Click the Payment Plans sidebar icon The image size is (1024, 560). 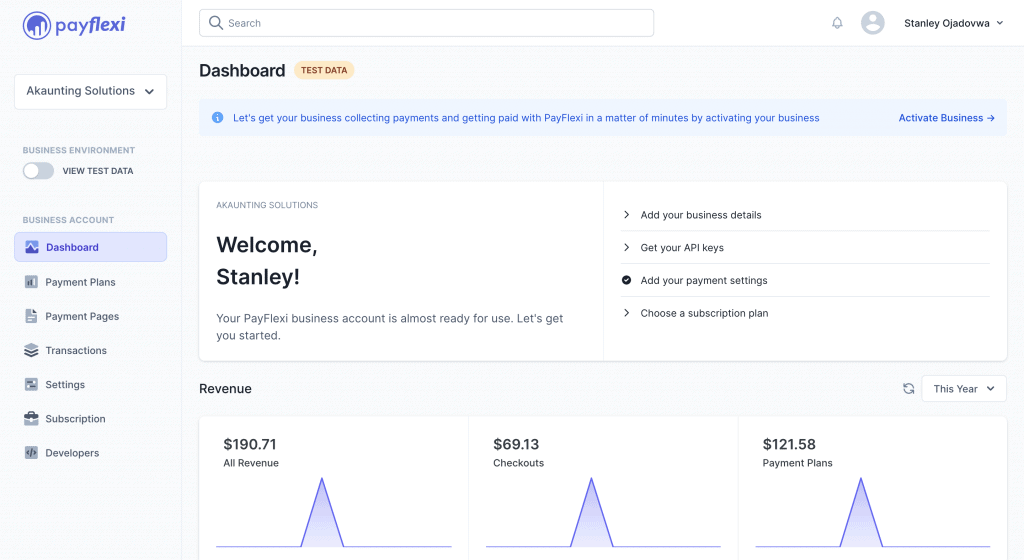click(31, 282)
